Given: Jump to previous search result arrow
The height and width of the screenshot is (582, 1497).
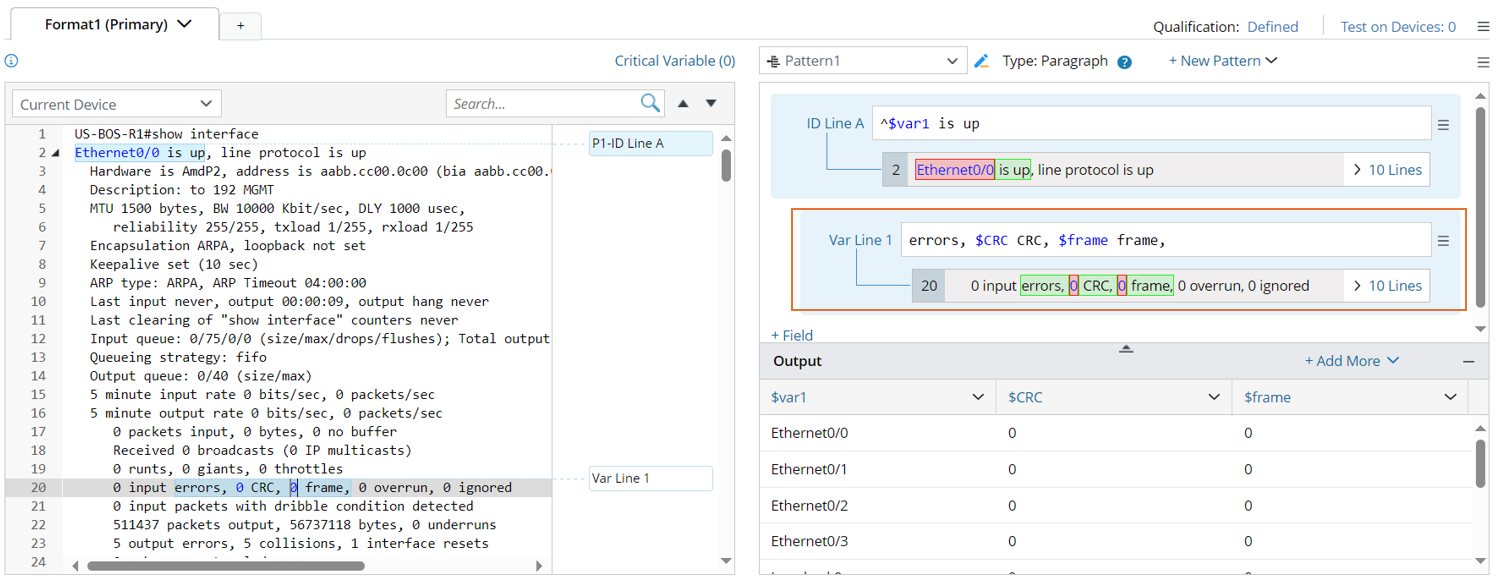Looking at the screenshot, I should point(683,103).
